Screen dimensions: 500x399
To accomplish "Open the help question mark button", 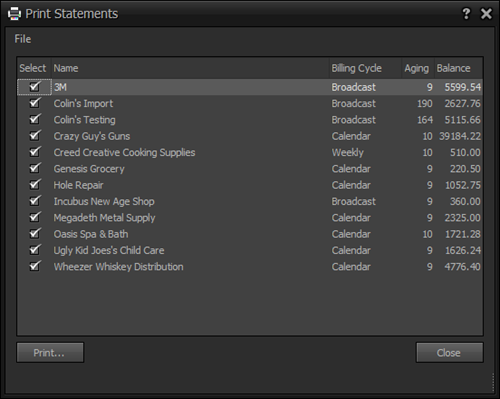I will pos(466,14).
